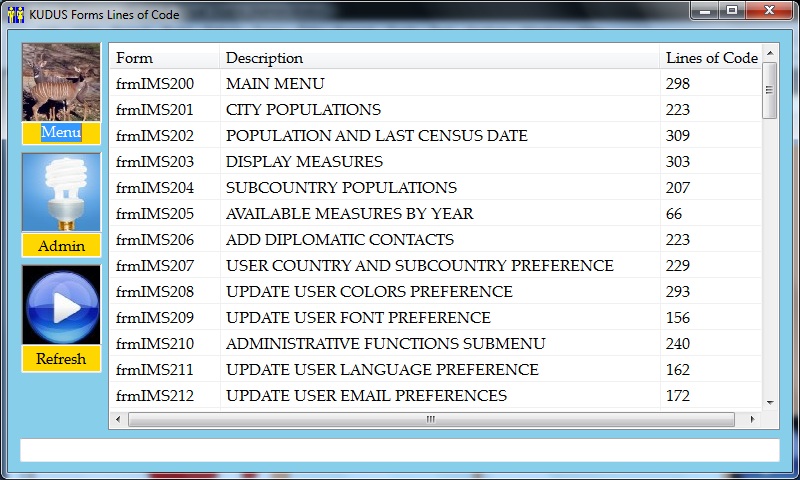Image resolution: width=800 pixels, height=480 pixels.
Task: Select the frmIMS205 form entry
Action: click(x=155, y=214)
